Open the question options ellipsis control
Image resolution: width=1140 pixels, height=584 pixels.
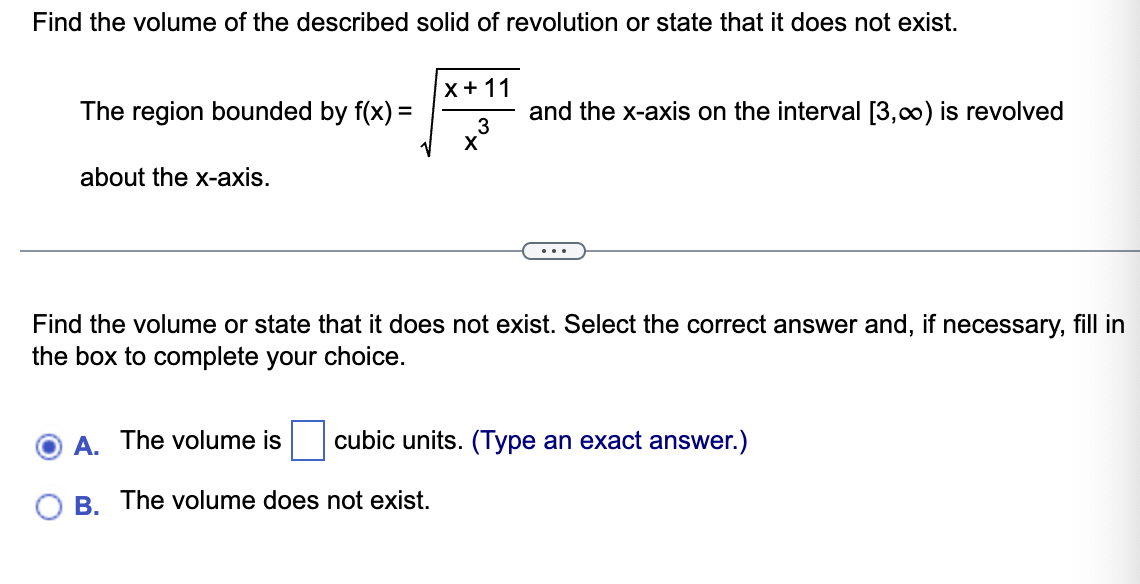(556, 250)
